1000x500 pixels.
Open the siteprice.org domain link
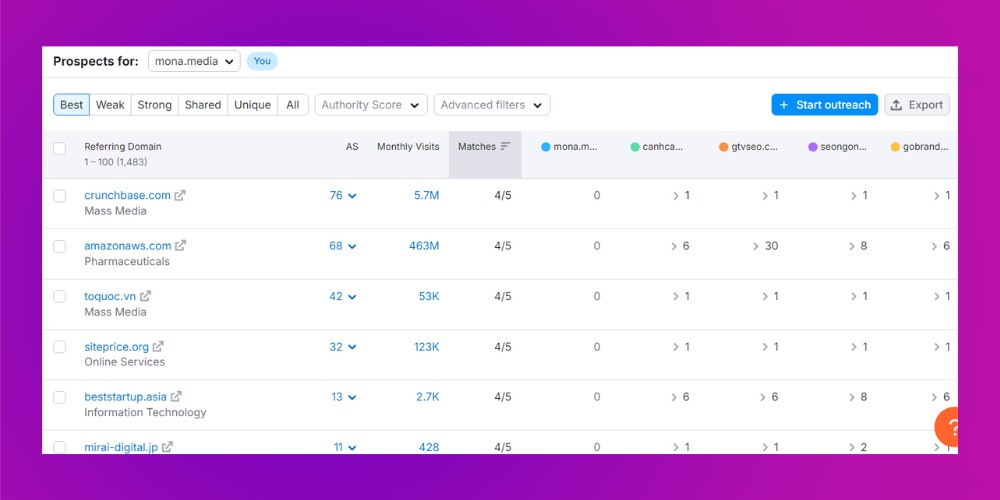tap(116, 346)
